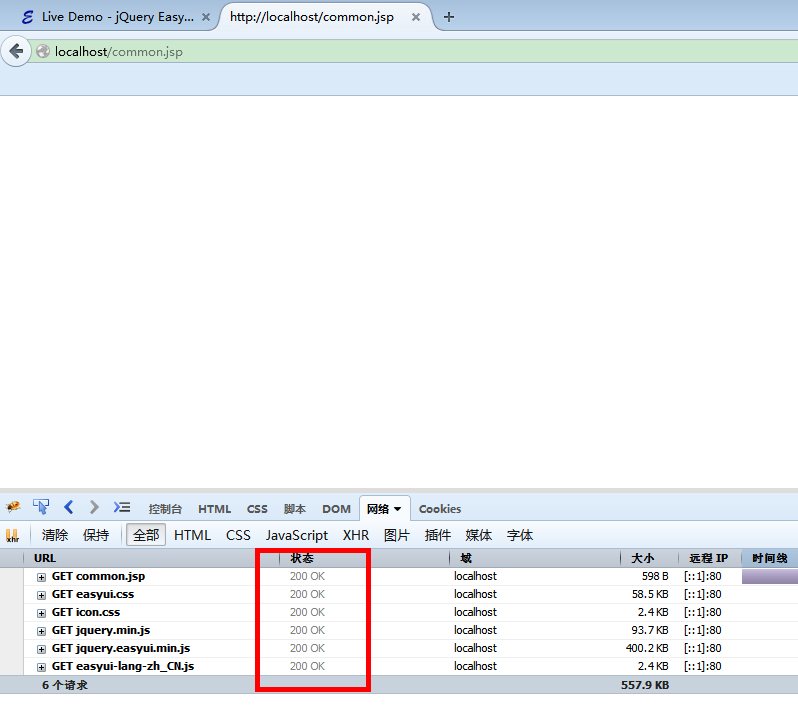Click the Firebug bug icon
Viewport: 798px width, 721px height.
coord(13,508)
